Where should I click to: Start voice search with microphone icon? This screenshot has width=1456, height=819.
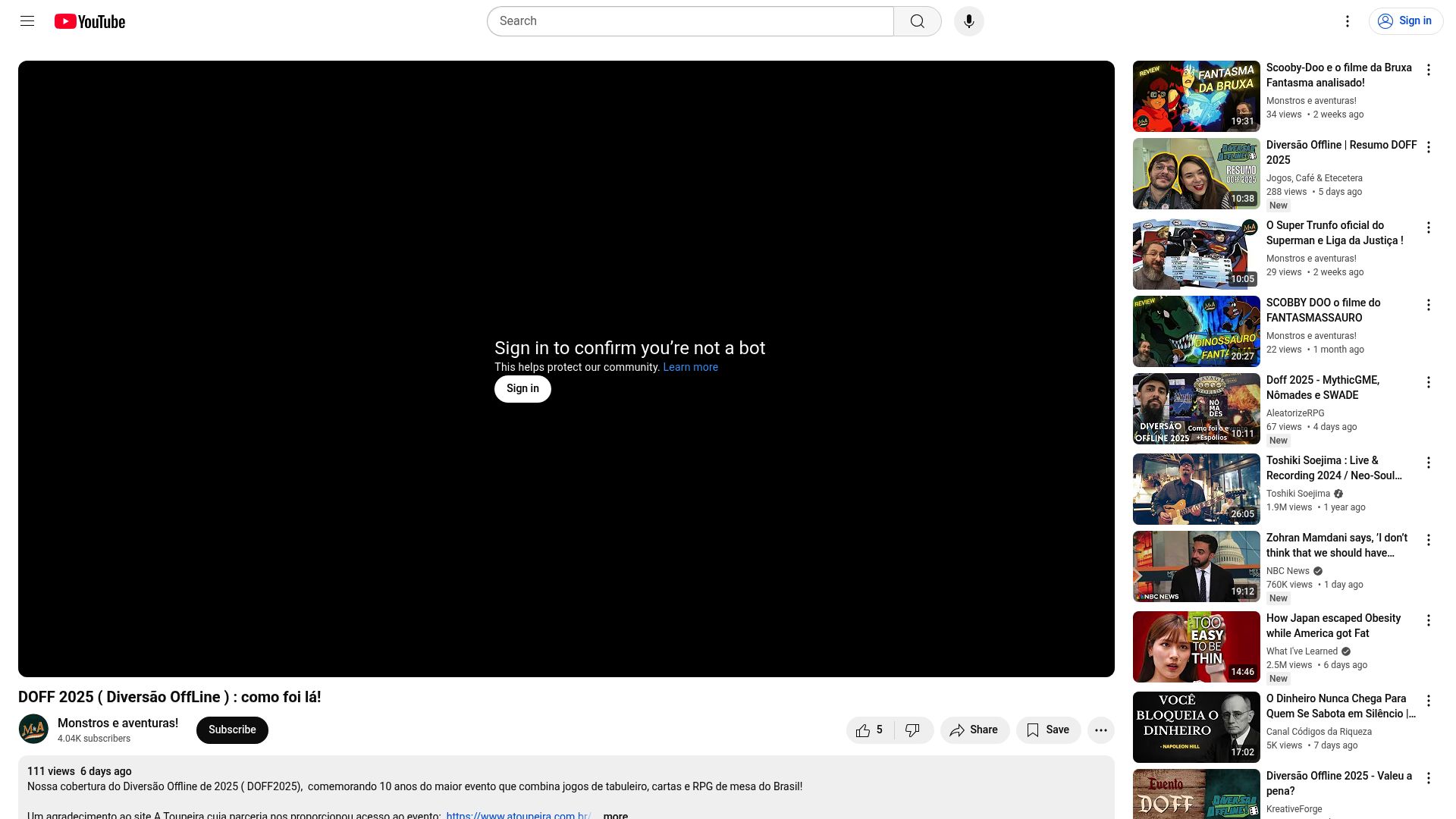click(968, 21)
